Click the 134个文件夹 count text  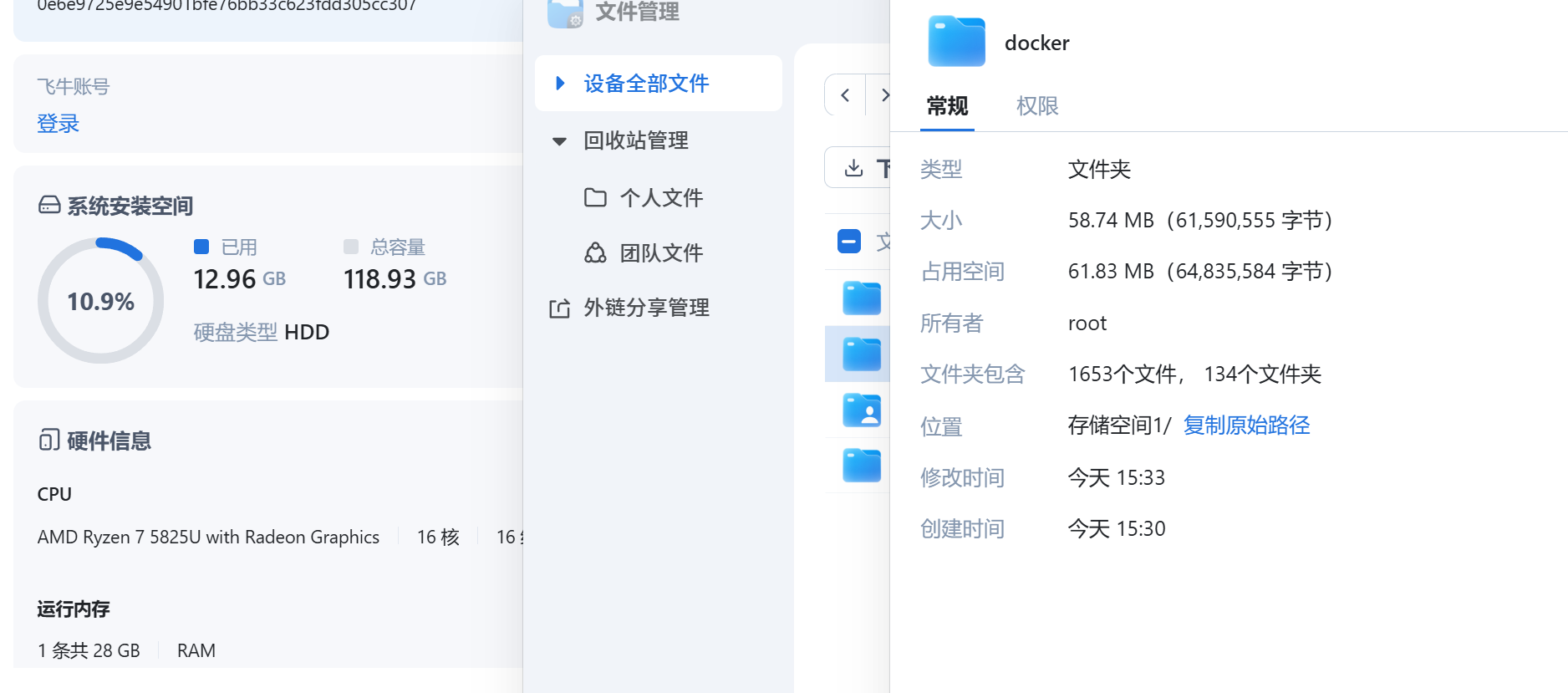[x=1263, y=375]
